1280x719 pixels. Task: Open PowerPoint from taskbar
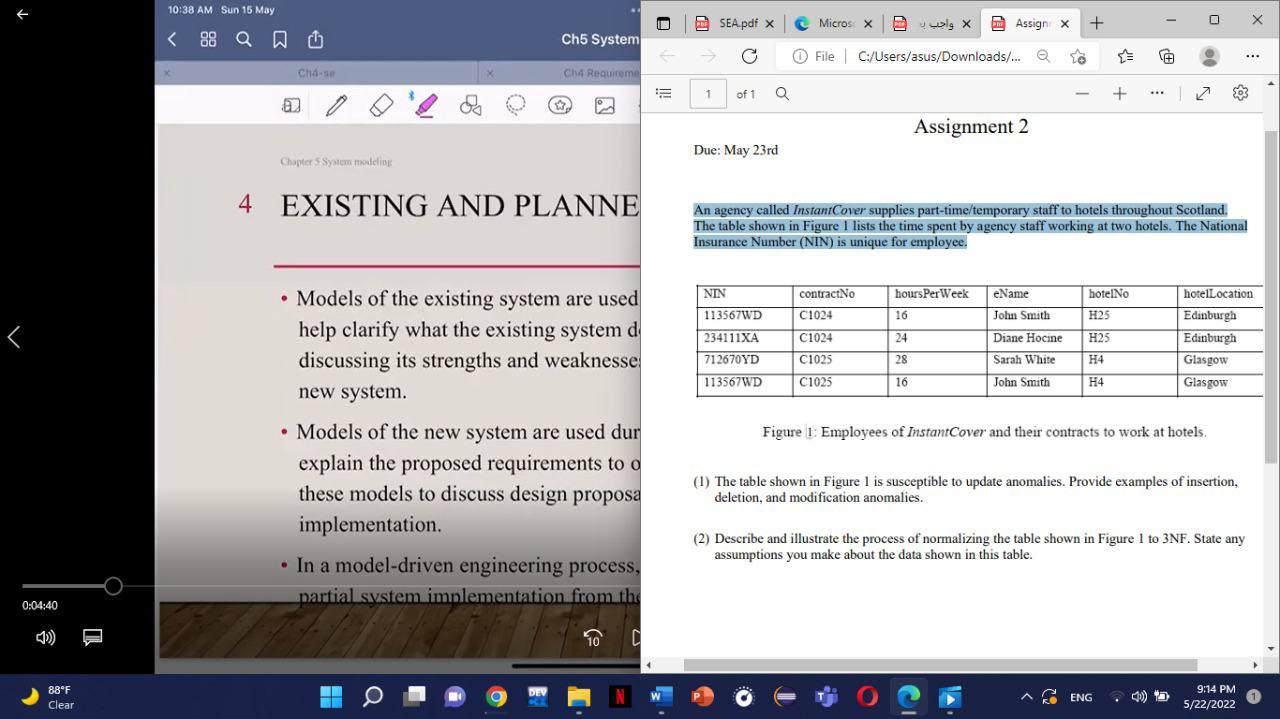coord(702,696)
